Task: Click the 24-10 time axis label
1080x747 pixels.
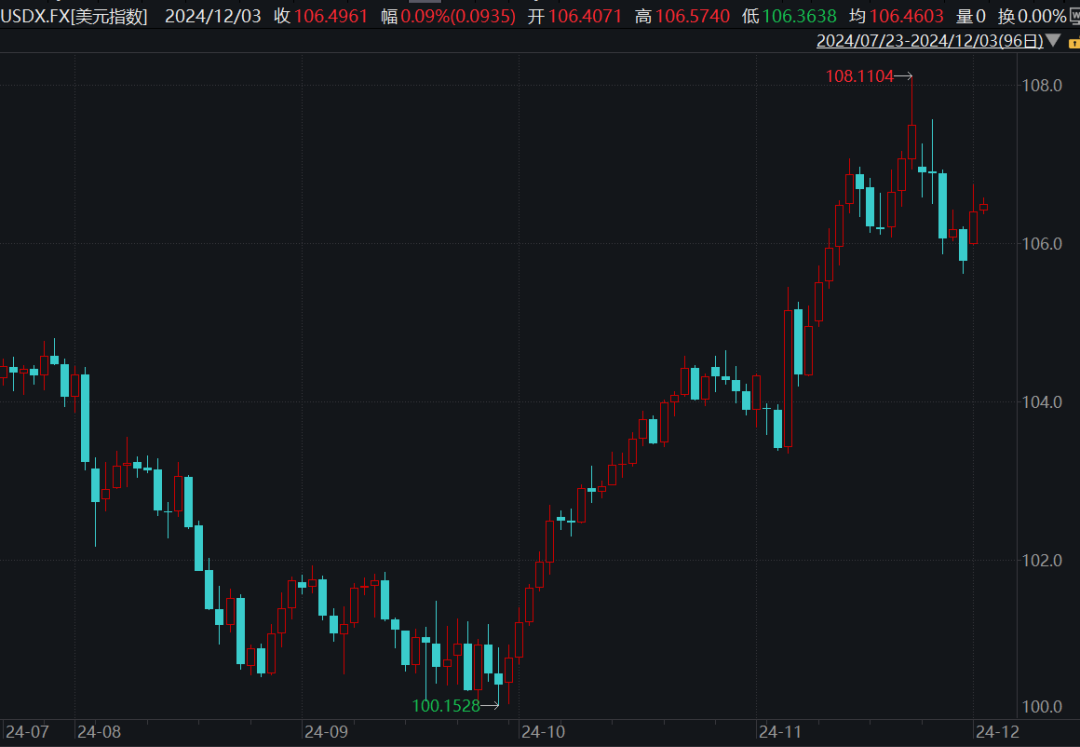Action: pyautogui.click(x=543, y=732)
